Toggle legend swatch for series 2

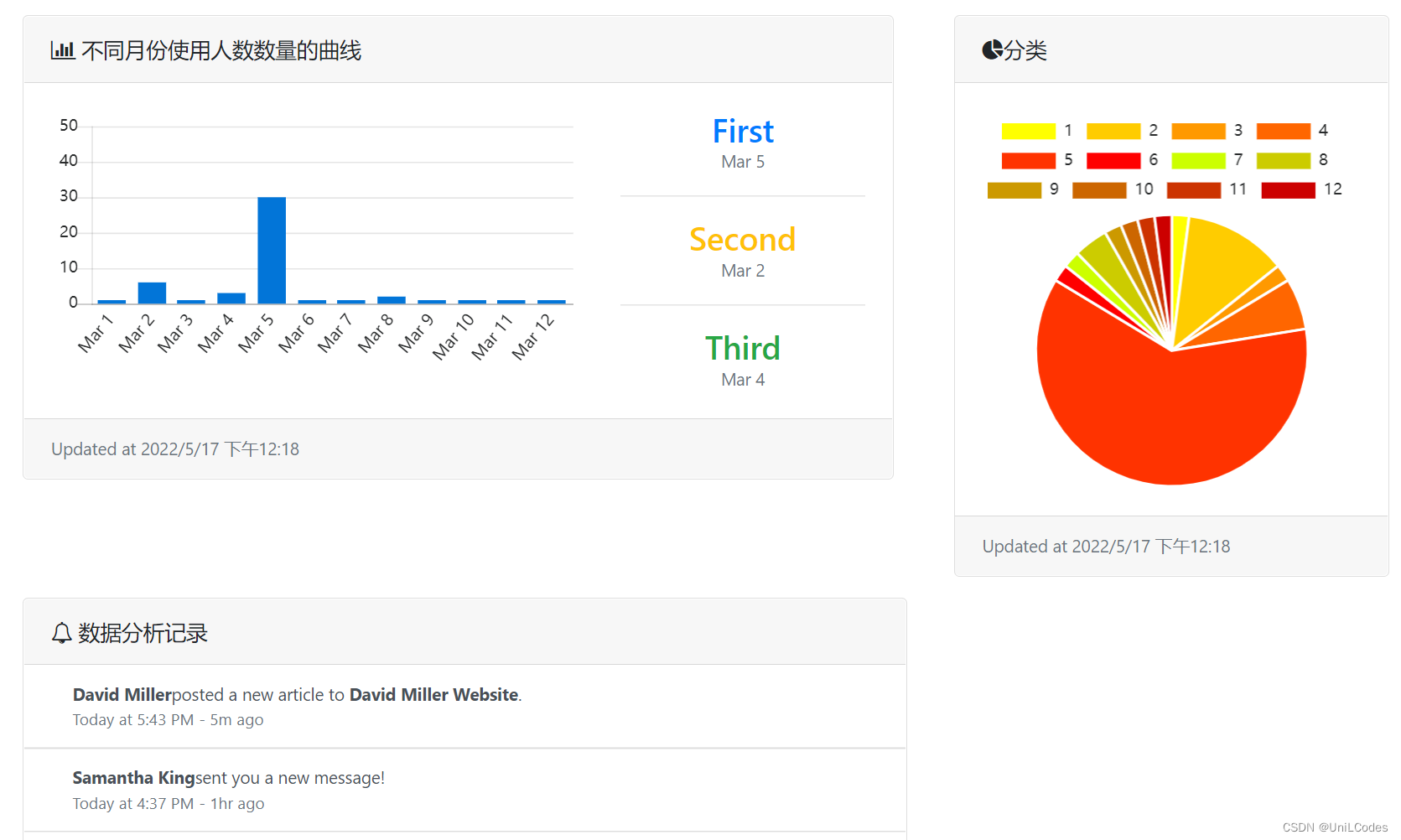(1113, 131)
